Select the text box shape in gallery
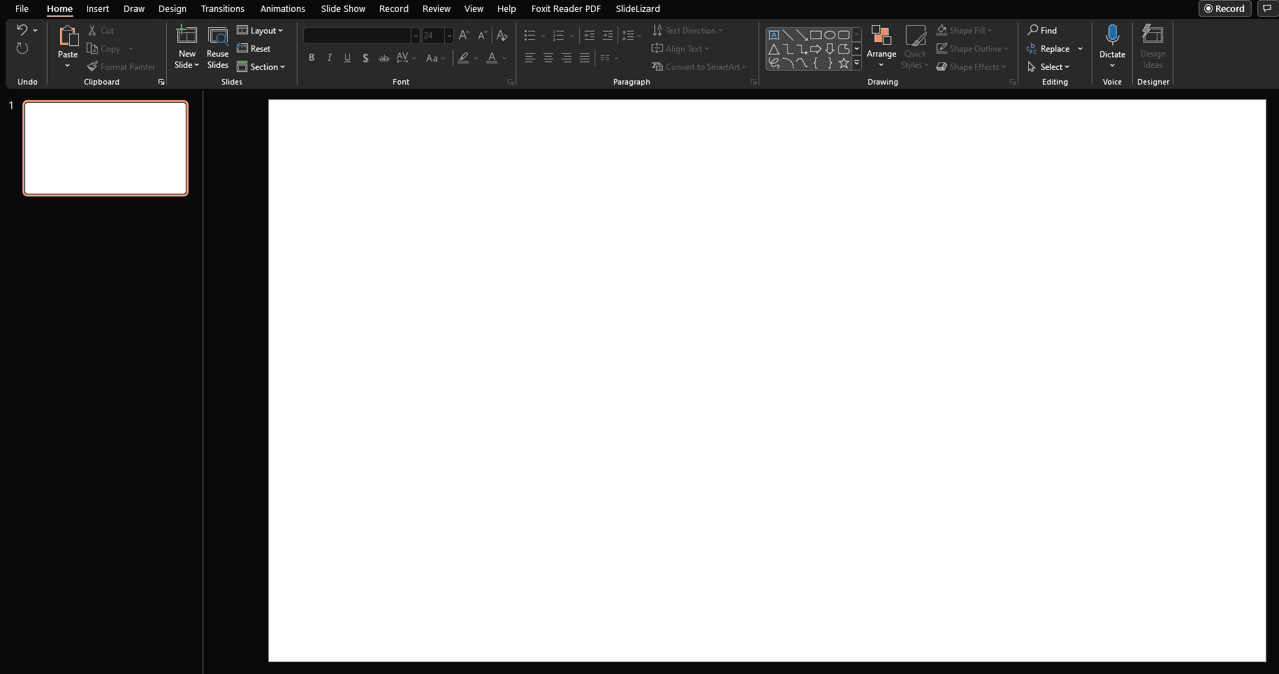 (x=773, y=35)
